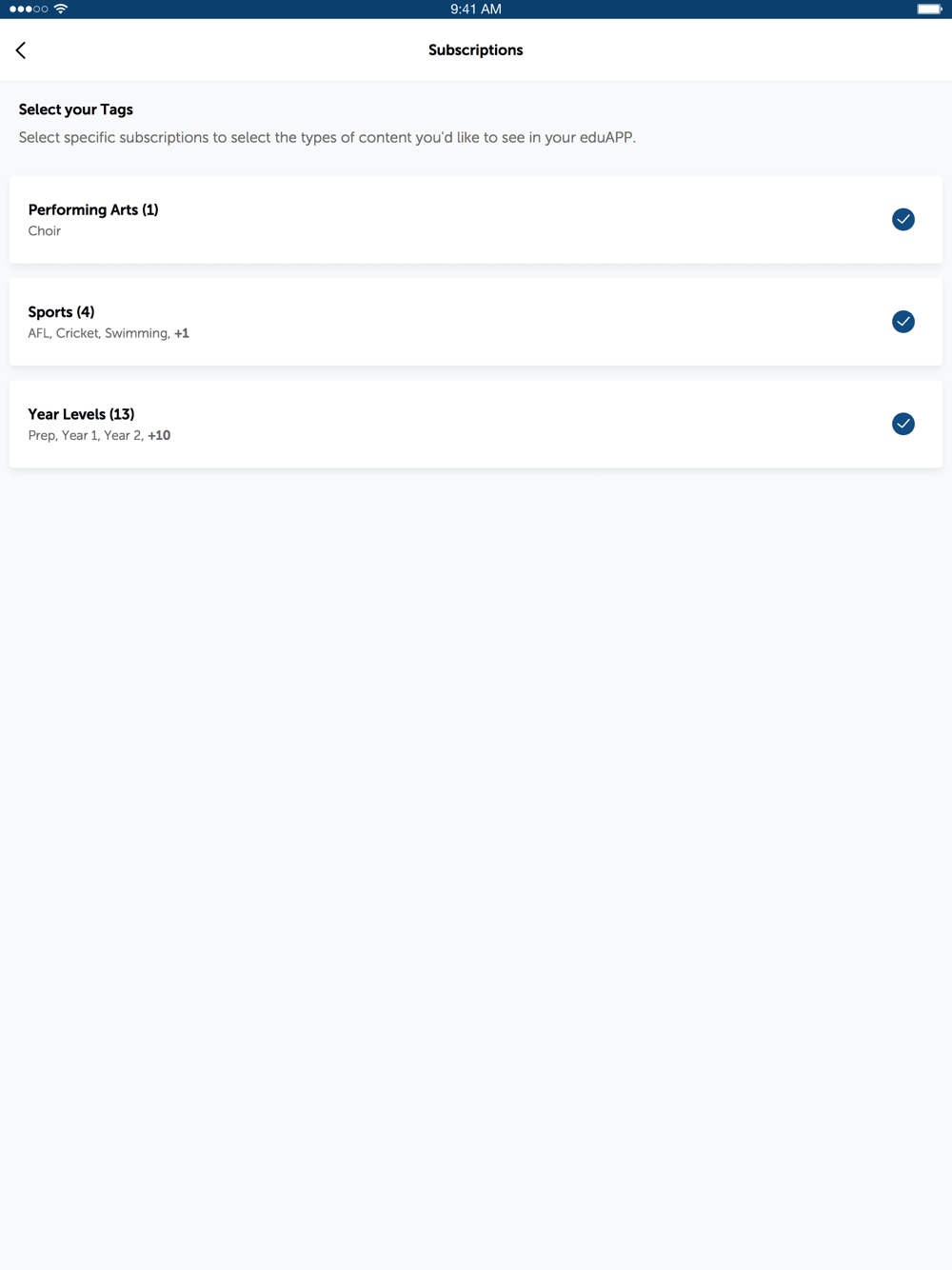Tap the back arrow
952x1270 pixels.
pos(21,50)
